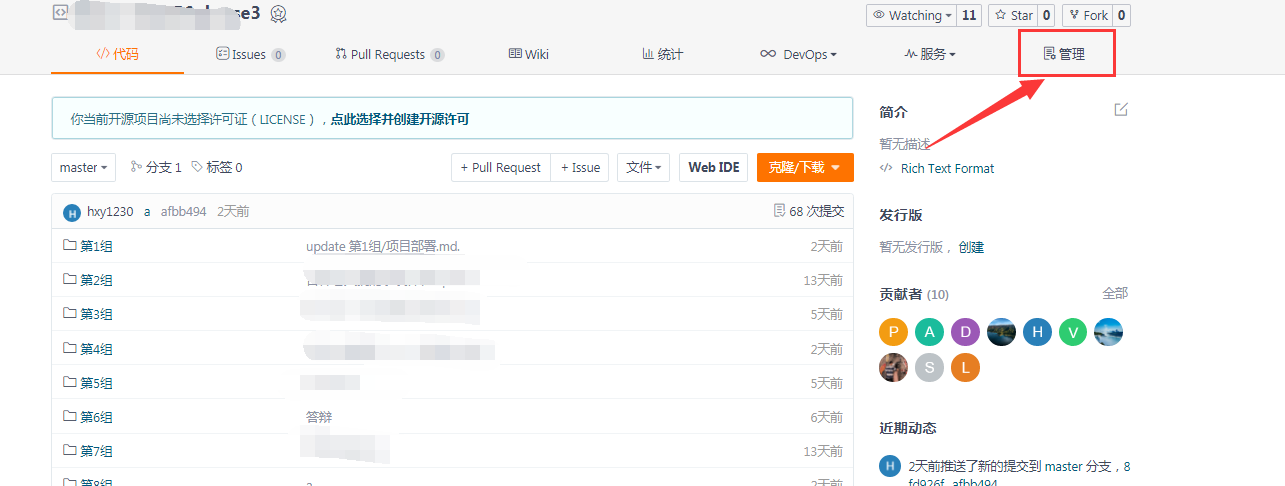1285x486 pixels.
Task: Open blue contributor avatar H in 贡献者
Action: [x=1037, y=332]
